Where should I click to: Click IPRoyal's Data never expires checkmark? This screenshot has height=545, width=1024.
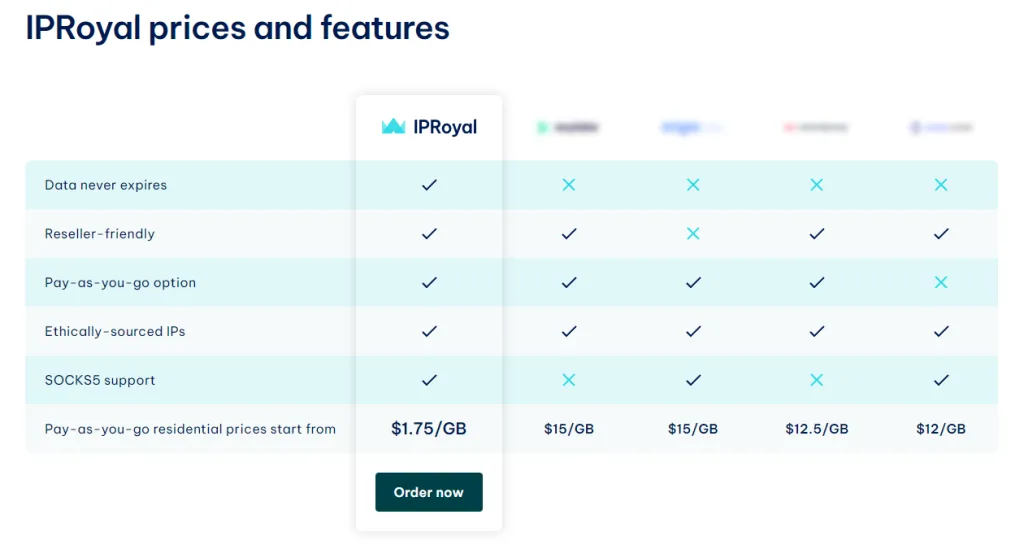click(429, 185)
